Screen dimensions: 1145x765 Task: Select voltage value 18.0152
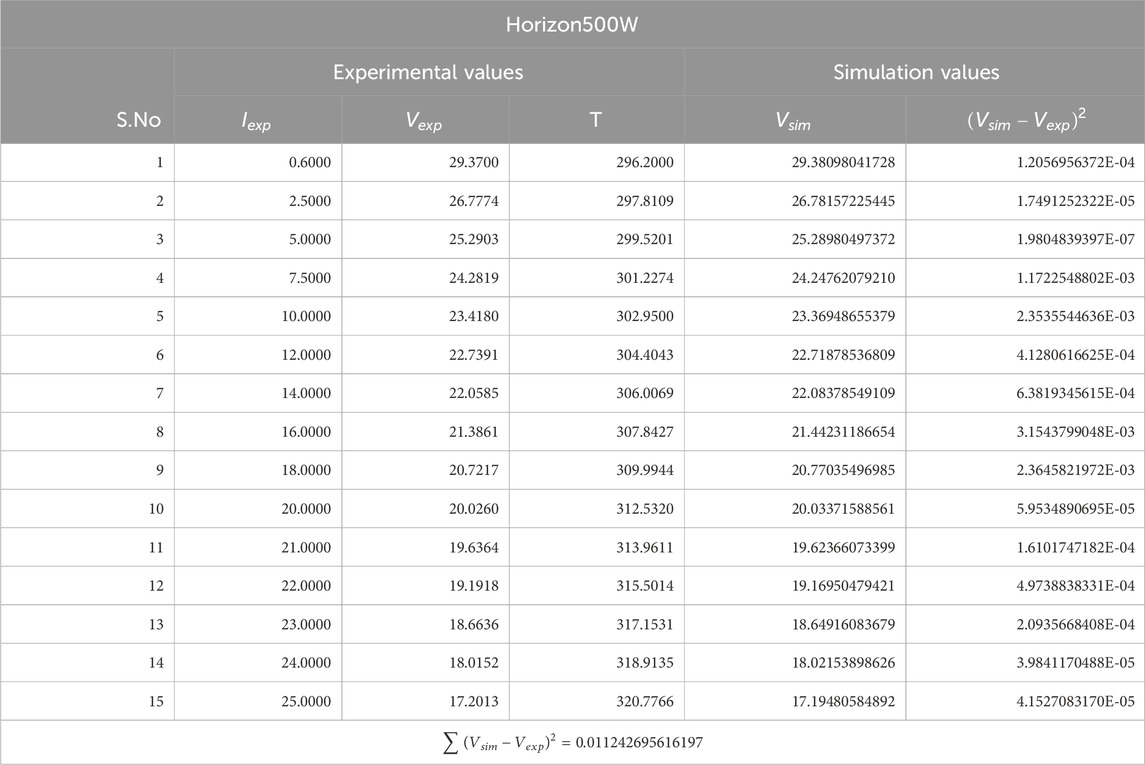(474, 663)
